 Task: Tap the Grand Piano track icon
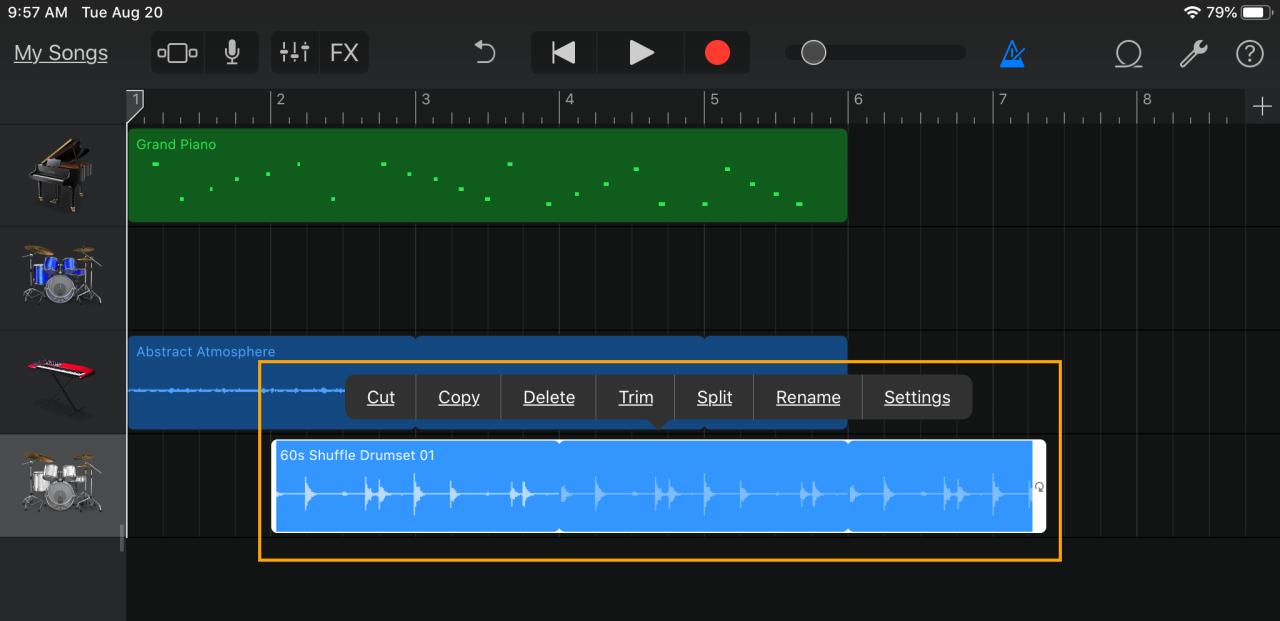click(62, 175)
